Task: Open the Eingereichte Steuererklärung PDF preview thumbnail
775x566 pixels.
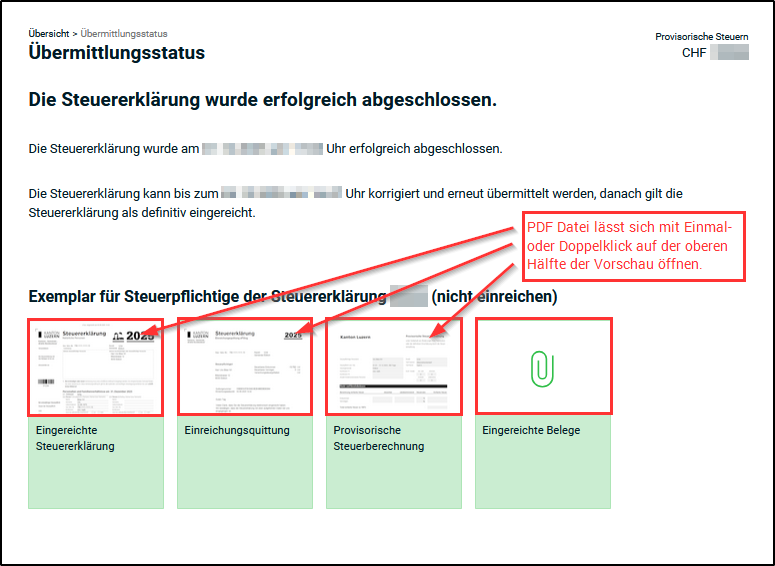Action: coord(95,366)
